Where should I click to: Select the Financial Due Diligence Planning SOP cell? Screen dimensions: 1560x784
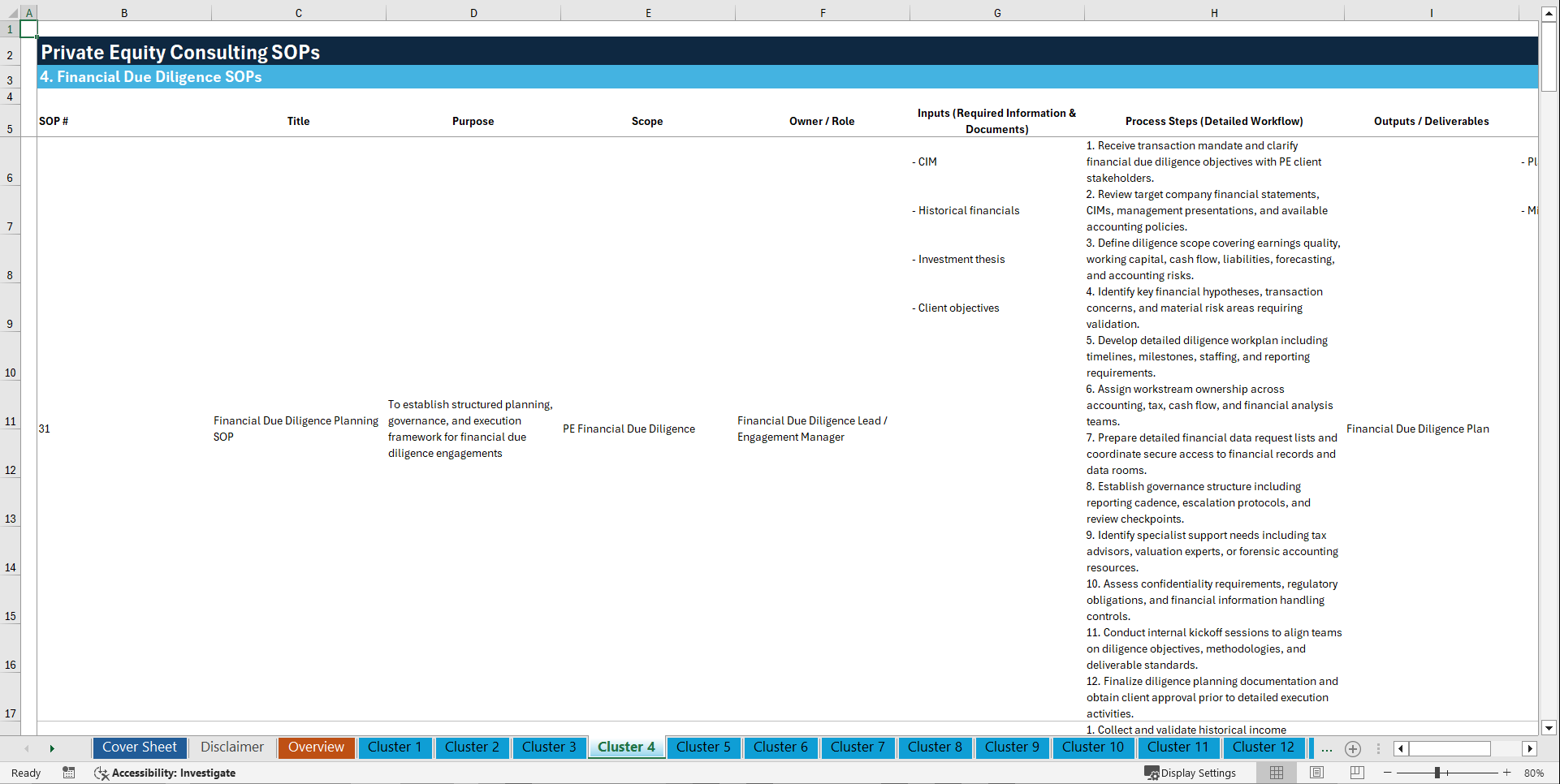299,429
